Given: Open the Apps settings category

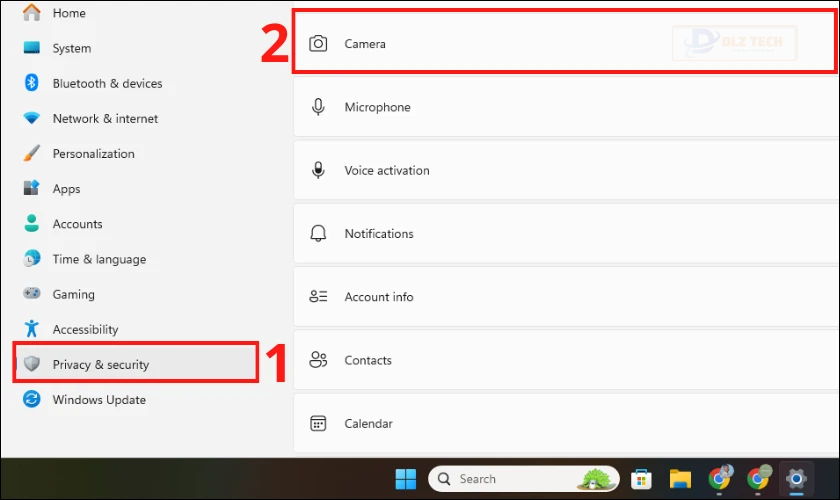Looking at the screenshot, I should pos(66,189).
